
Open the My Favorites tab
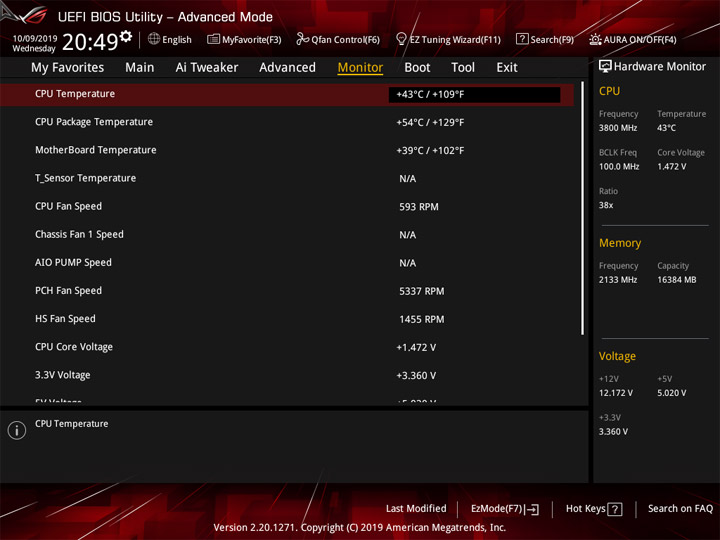click(x=68, y=68)
